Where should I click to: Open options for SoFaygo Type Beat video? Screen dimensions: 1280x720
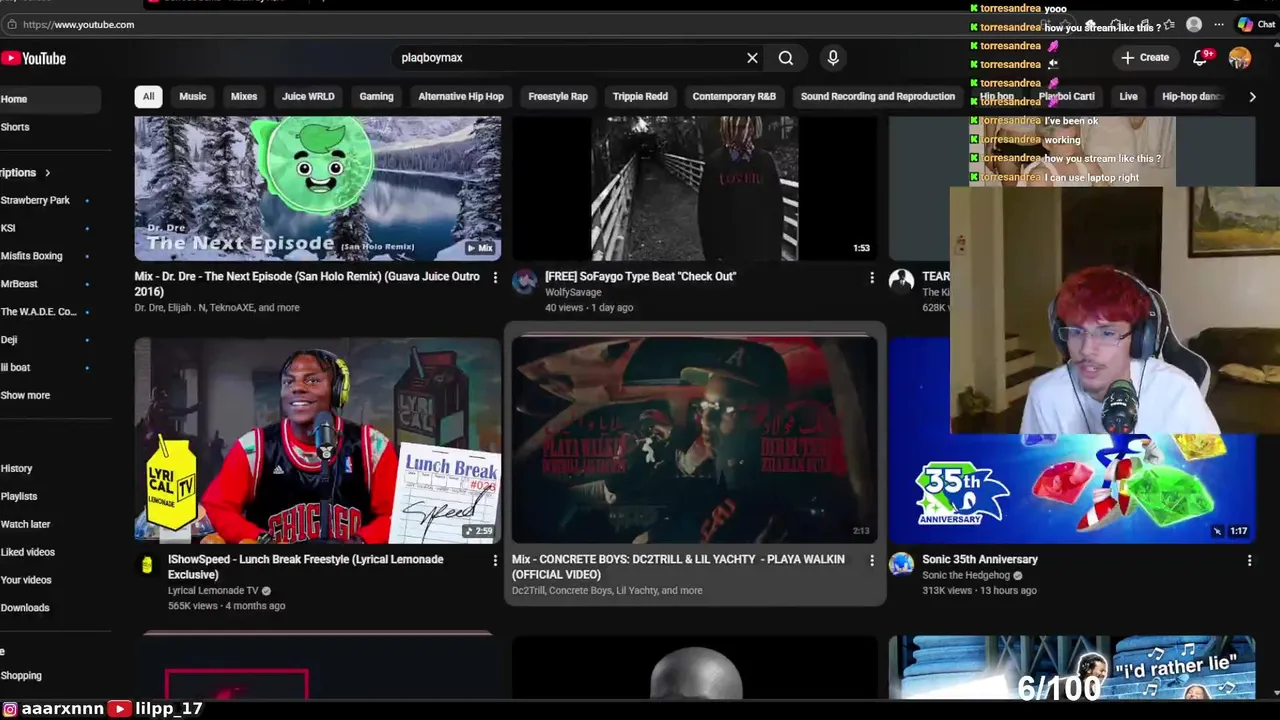[x=872, y=277]
